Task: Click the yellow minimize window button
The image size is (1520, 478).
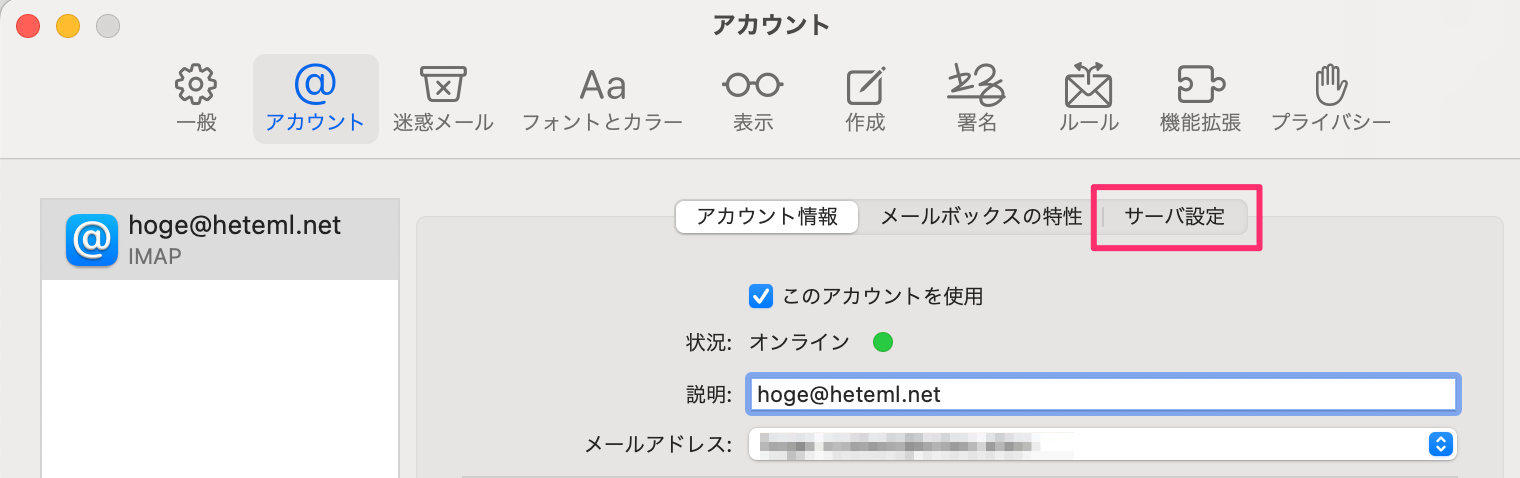Action: click(x=68, y=26)
